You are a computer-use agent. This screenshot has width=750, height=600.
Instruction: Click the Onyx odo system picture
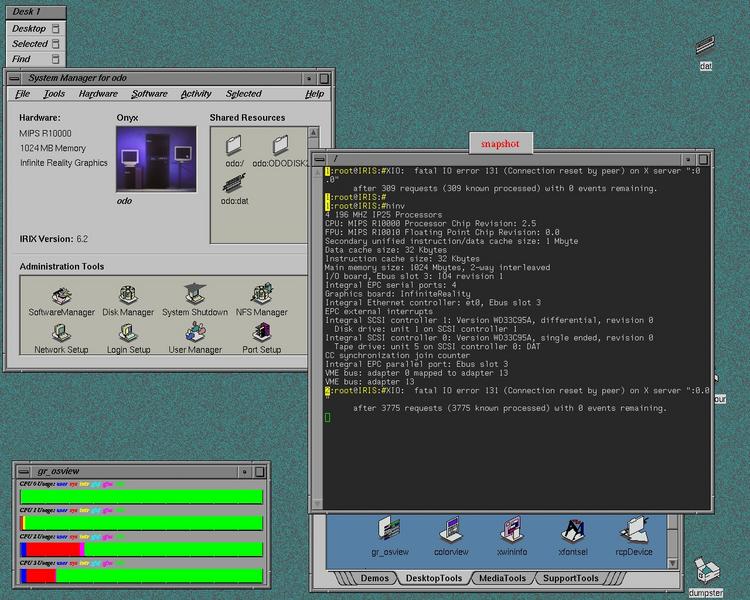[x=156, y=159]
